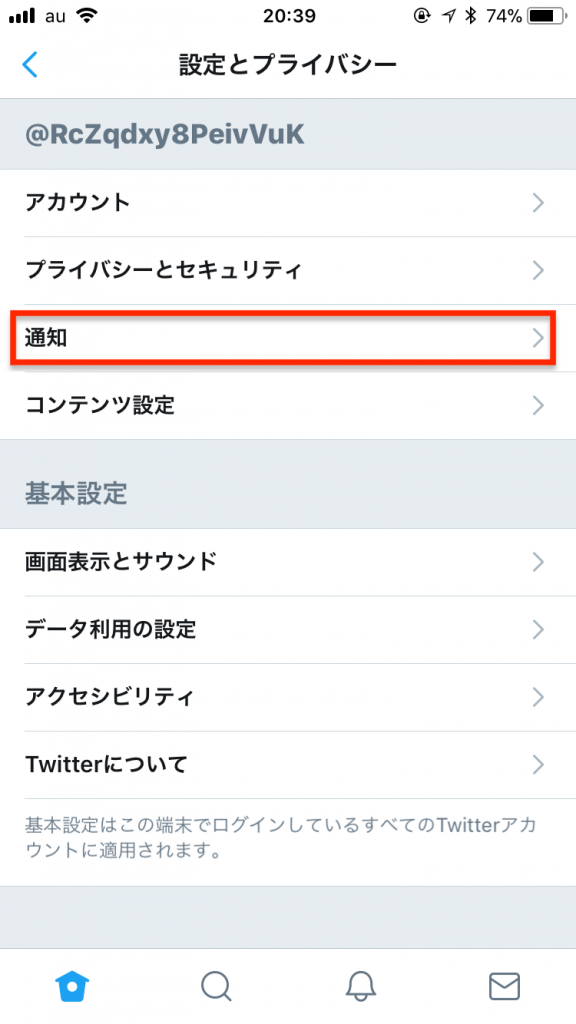Screen dimensions: 576x1024
Task: Tap the Wi-Fi status icon
Action: point(86,16)
